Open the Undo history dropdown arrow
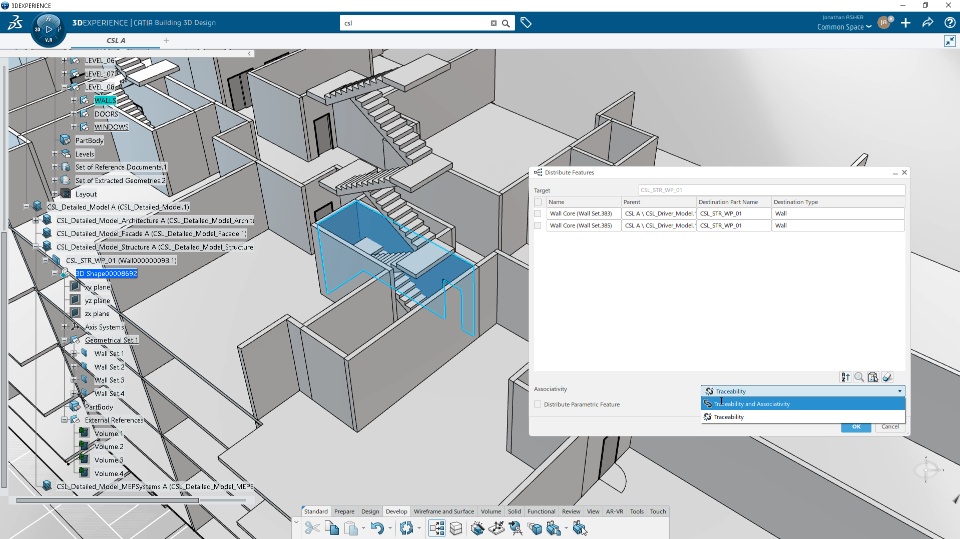 [x=389, y=528]
